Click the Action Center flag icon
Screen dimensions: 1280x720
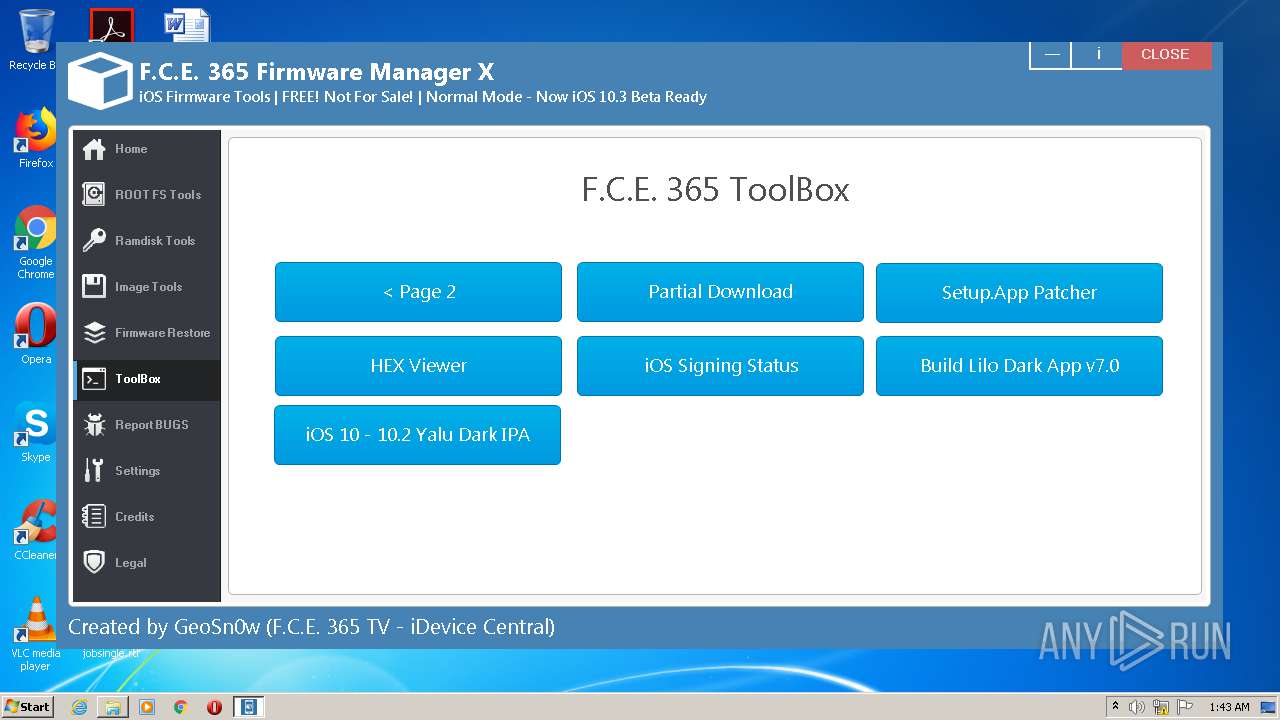click(1185, 707)
